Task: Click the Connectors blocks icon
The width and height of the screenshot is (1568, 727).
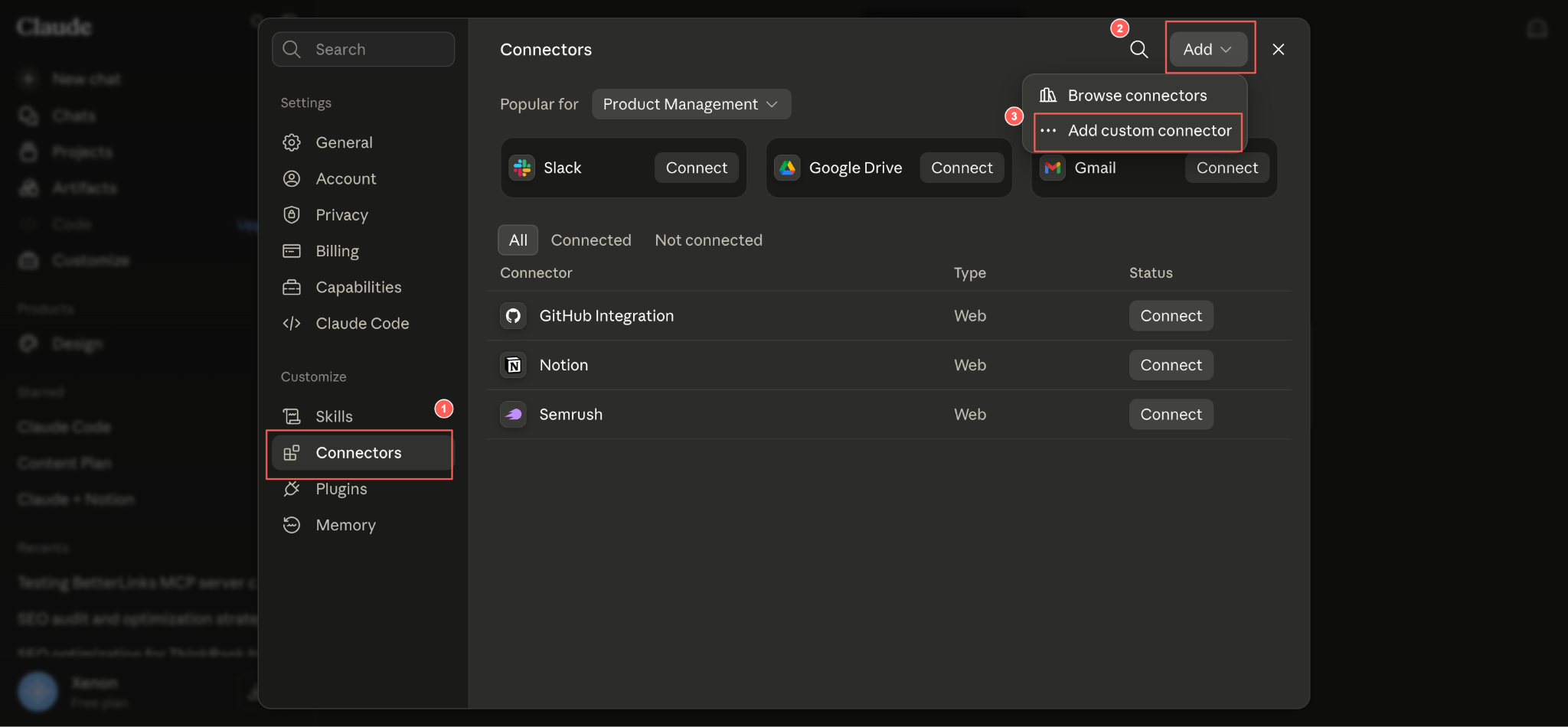Action: point(292,452)
